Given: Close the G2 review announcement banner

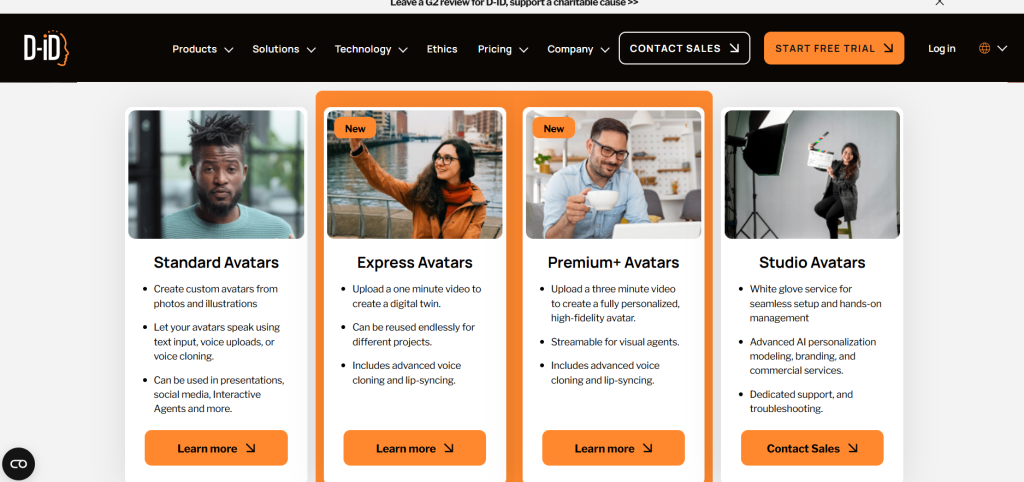Looking at the screenshot, I should [x=939, y=3].
